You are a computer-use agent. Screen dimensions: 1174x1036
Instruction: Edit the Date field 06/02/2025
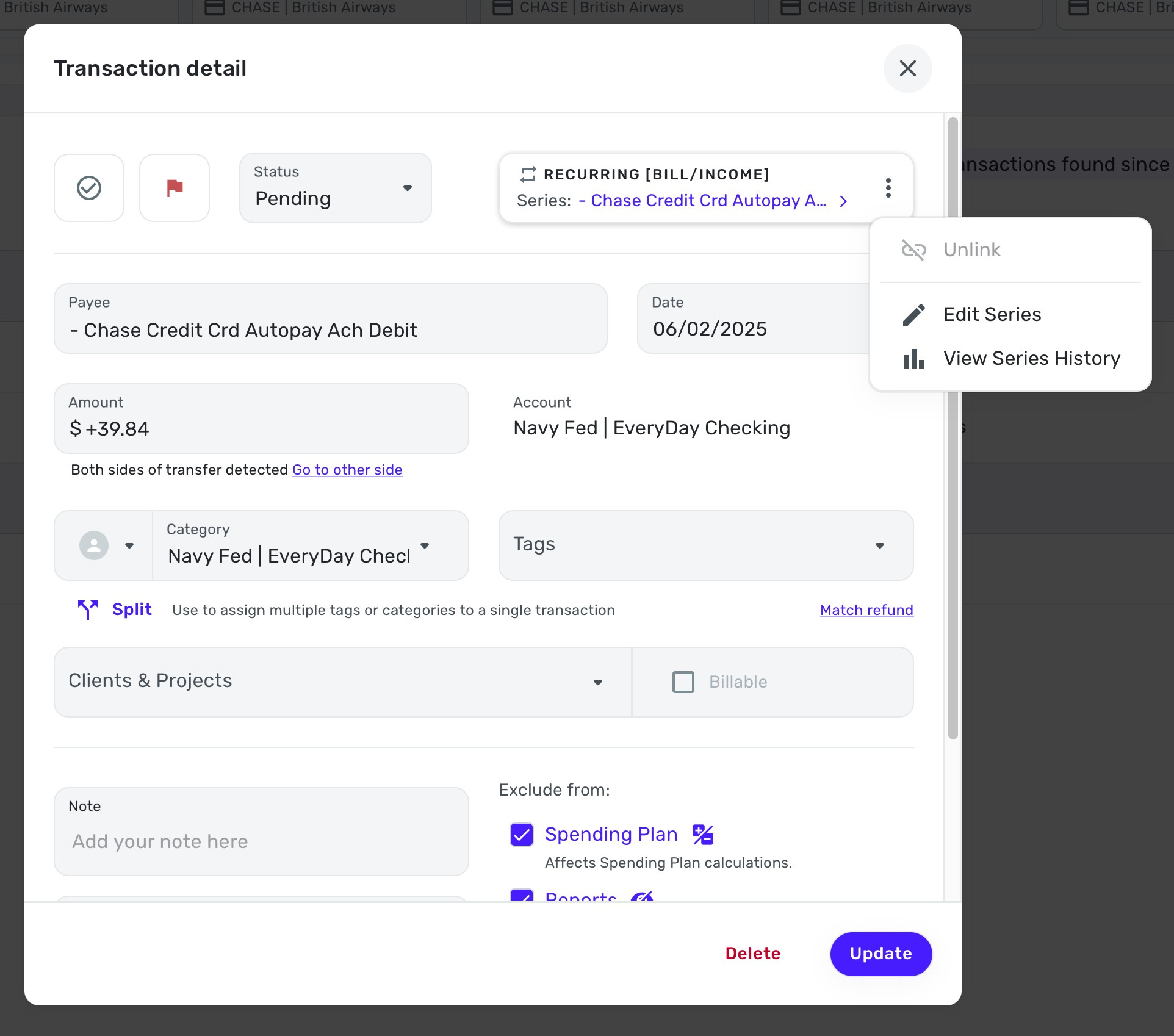pos(754,318)
